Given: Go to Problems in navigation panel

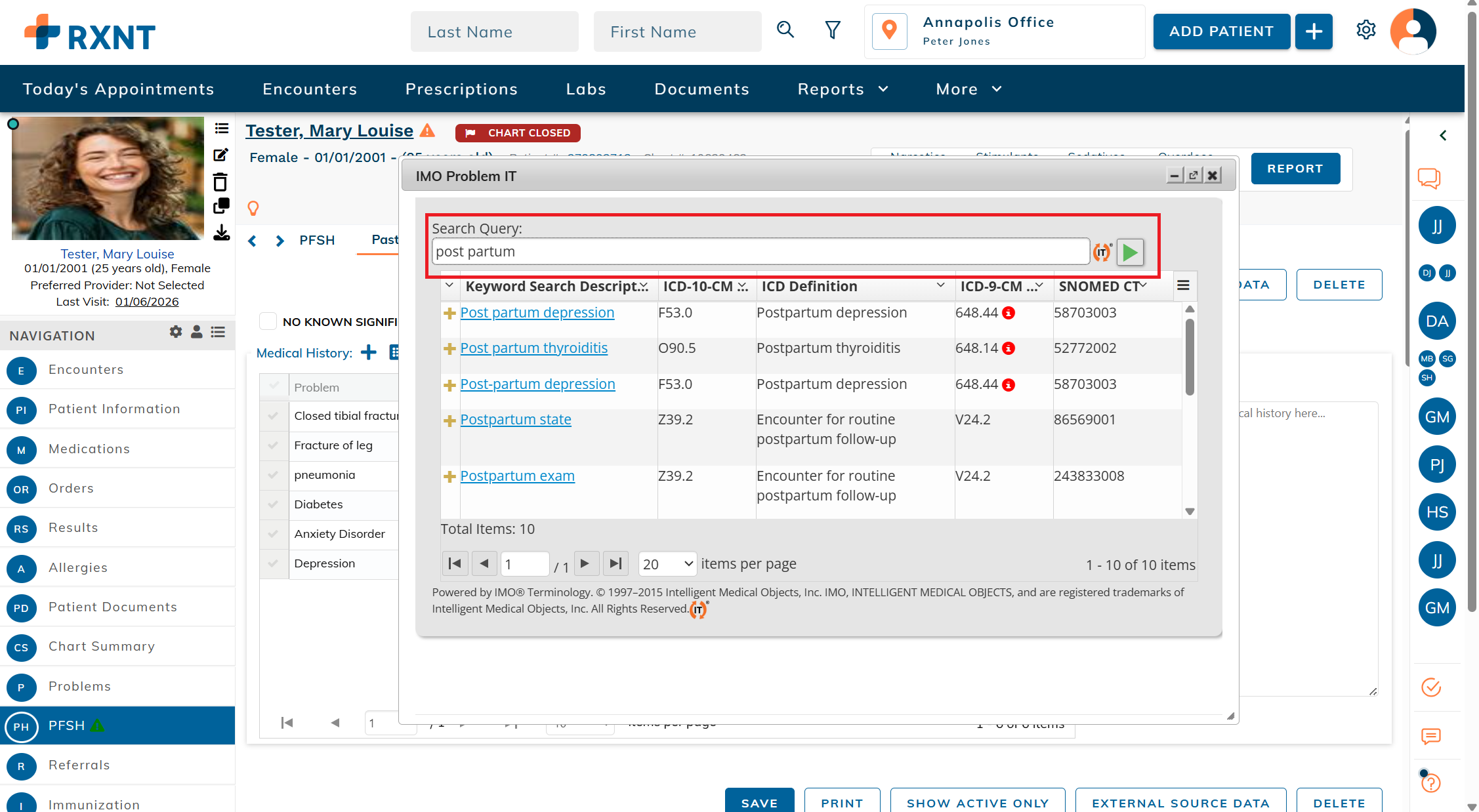Looking at the screenshot, I should tap(79, 686).
